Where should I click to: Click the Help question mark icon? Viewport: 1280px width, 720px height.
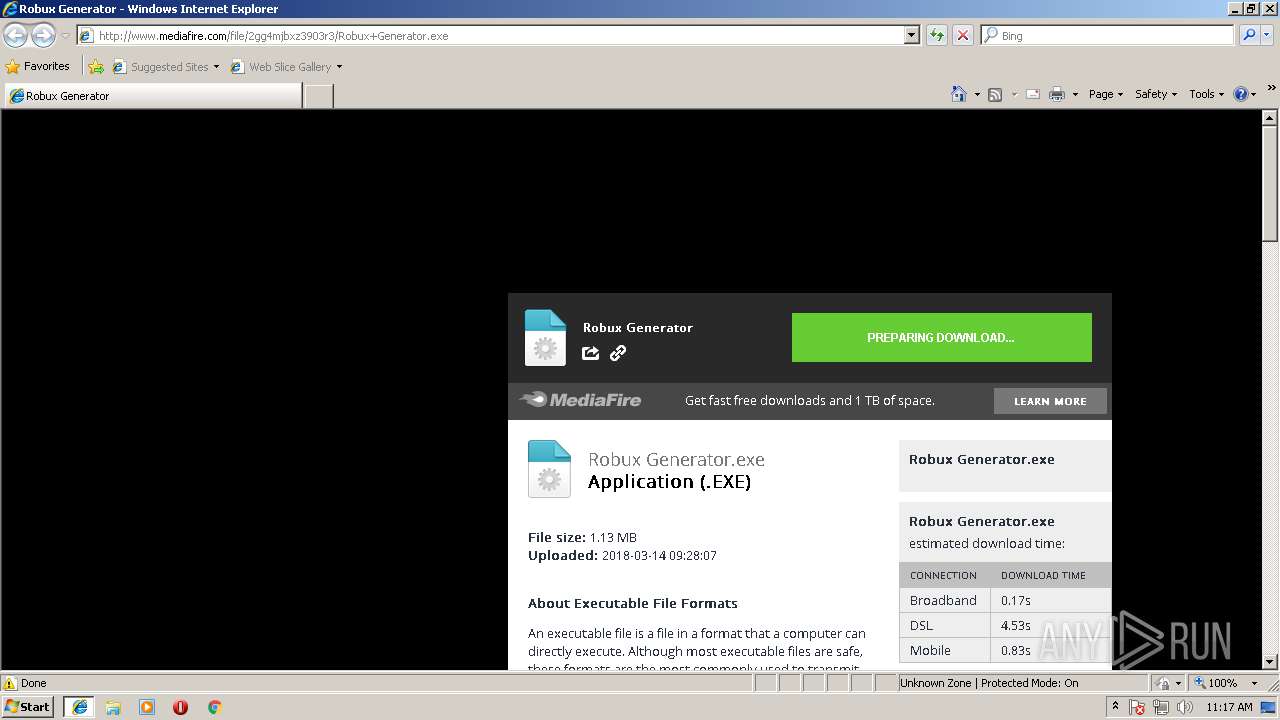point(1240,94)
